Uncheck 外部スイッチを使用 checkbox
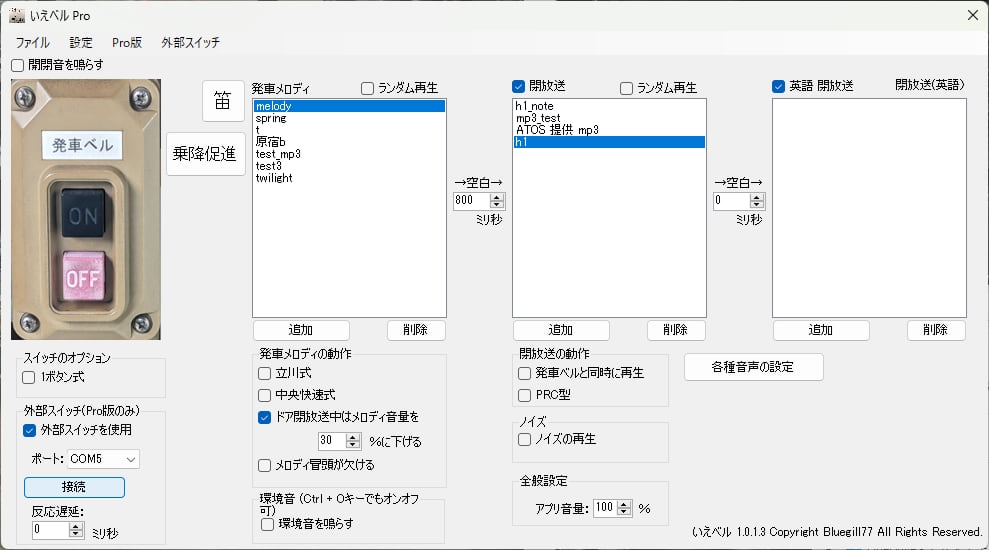Image resolution: width=989 pixels, height=550 pixels. 30,430
